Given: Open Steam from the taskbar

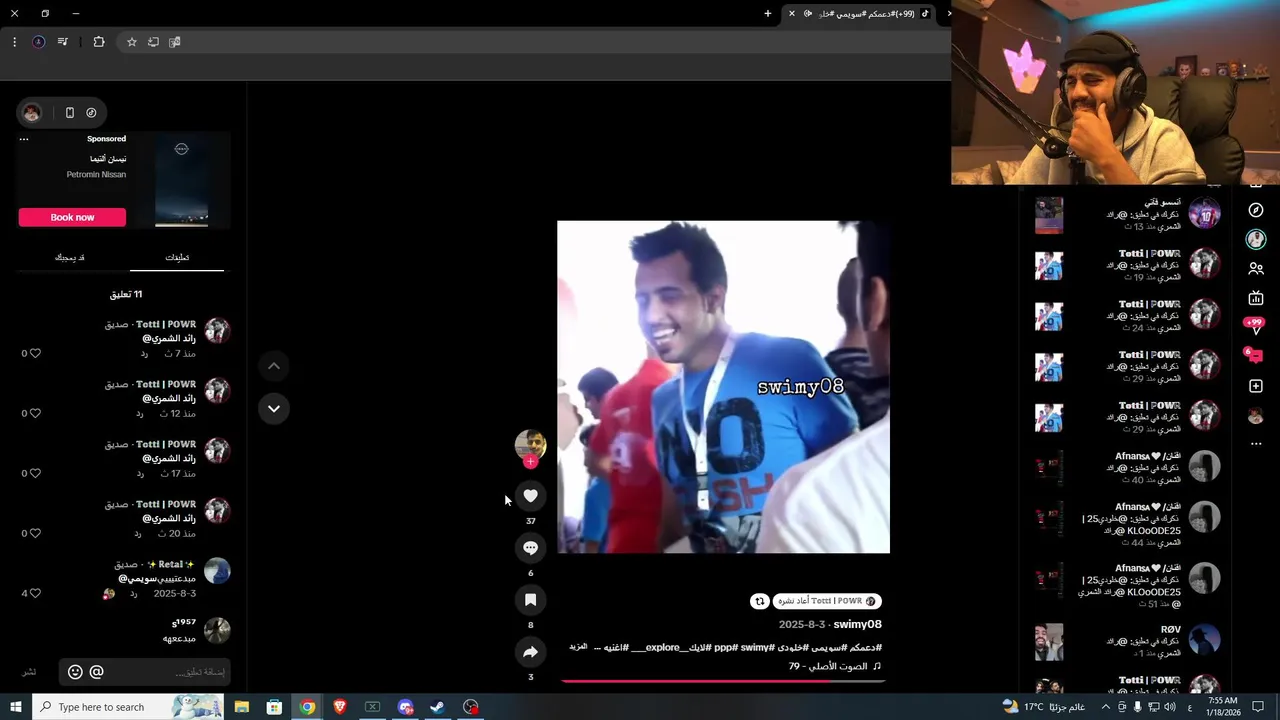Looking at the screenshot, I should point(438,707).
